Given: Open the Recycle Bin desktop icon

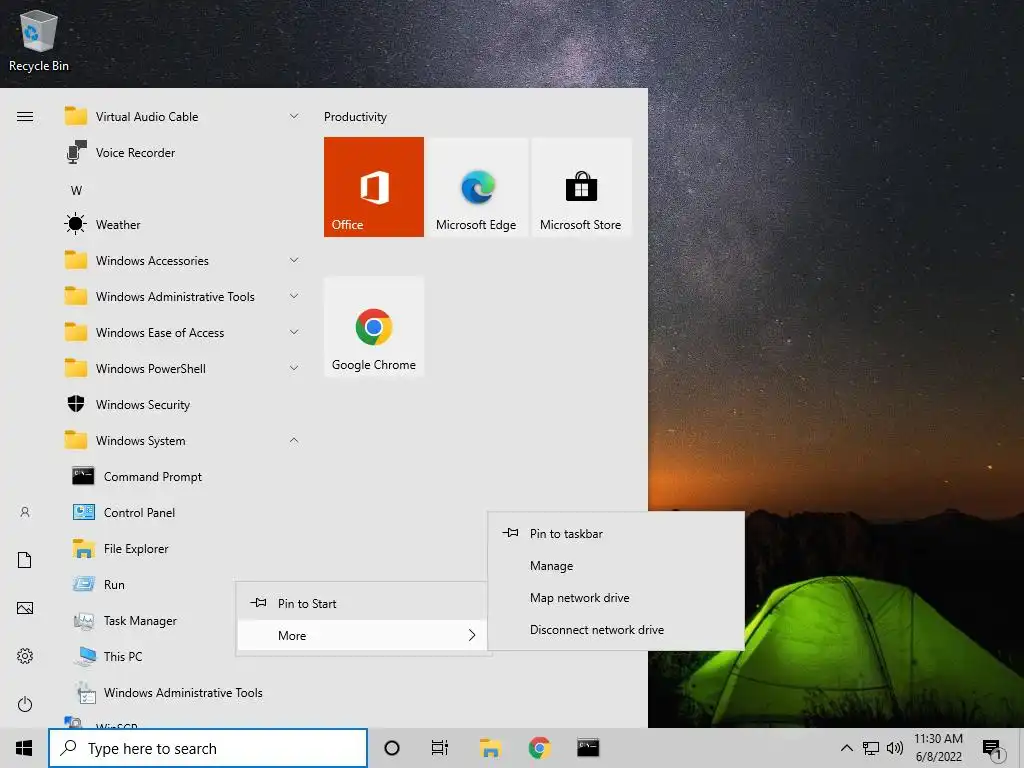Looking at the screenshot, I should 39,41.
